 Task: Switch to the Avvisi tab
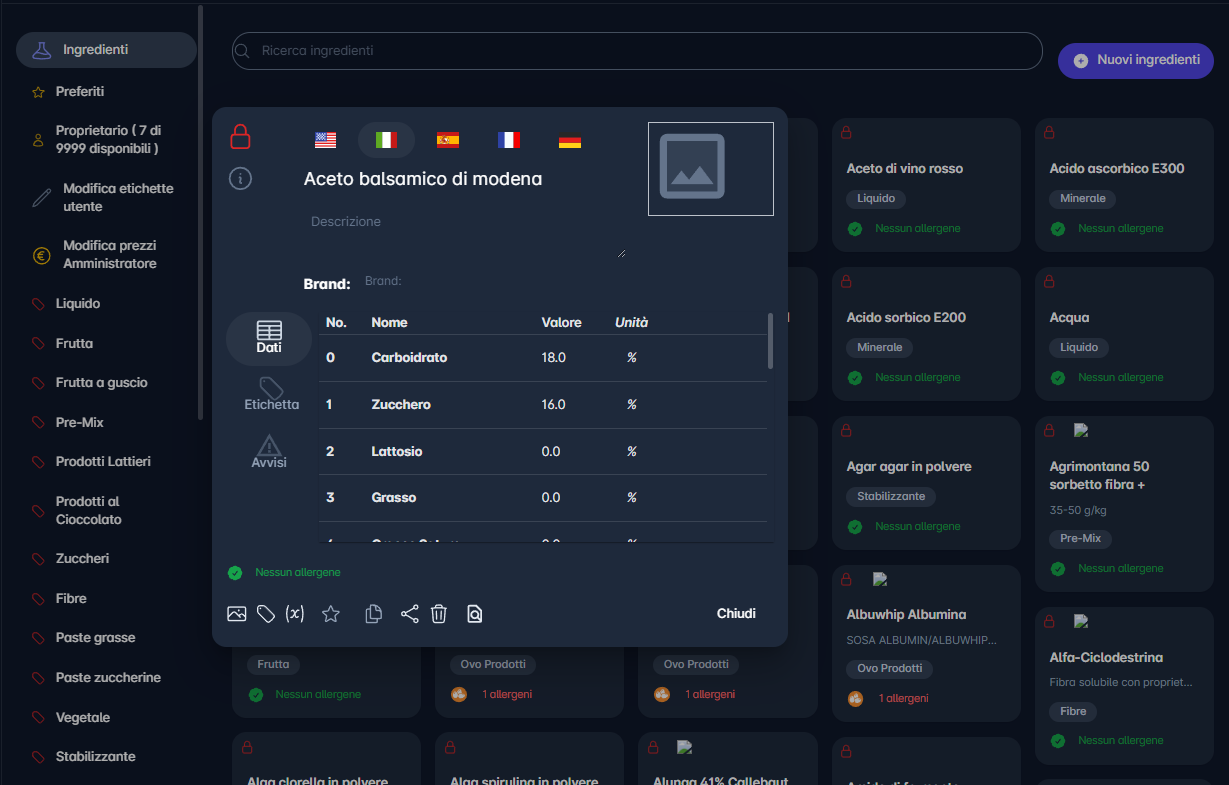pyautogui.click(x=269, y=452)
